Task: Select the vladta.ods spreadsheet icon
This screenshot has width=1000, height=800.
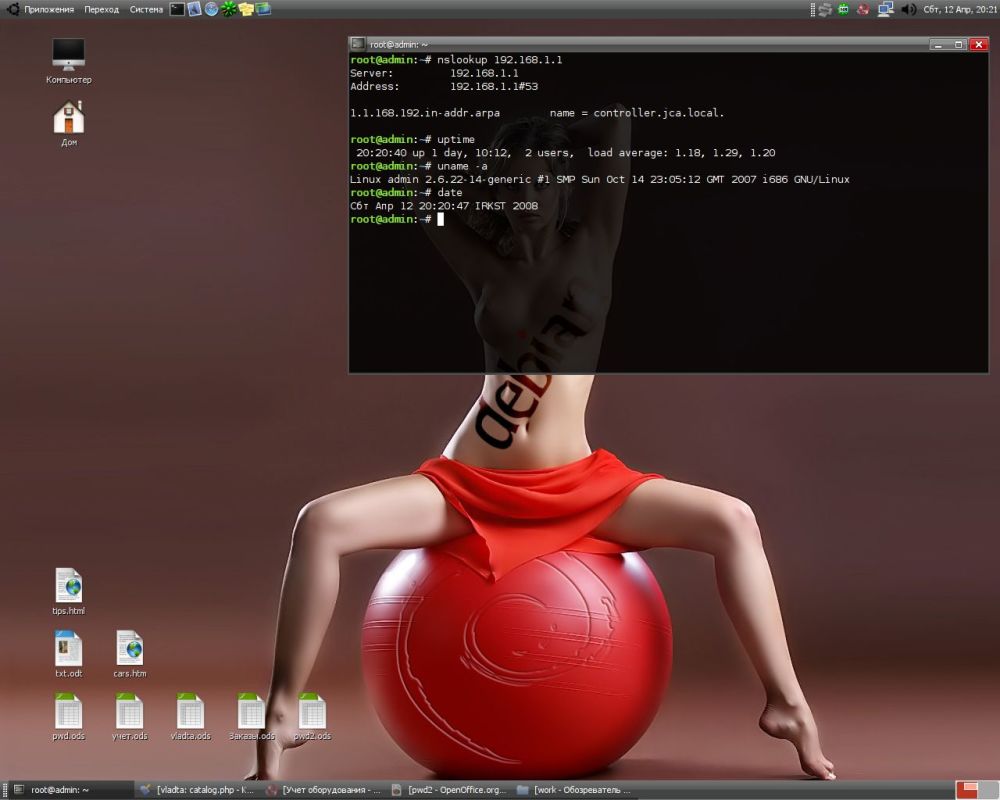Action: 191,716
